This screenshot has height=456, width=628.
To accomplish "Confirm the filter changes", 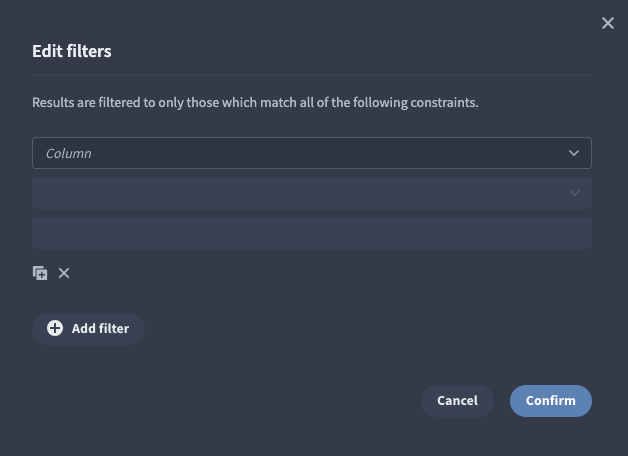I will pos(551,401).
